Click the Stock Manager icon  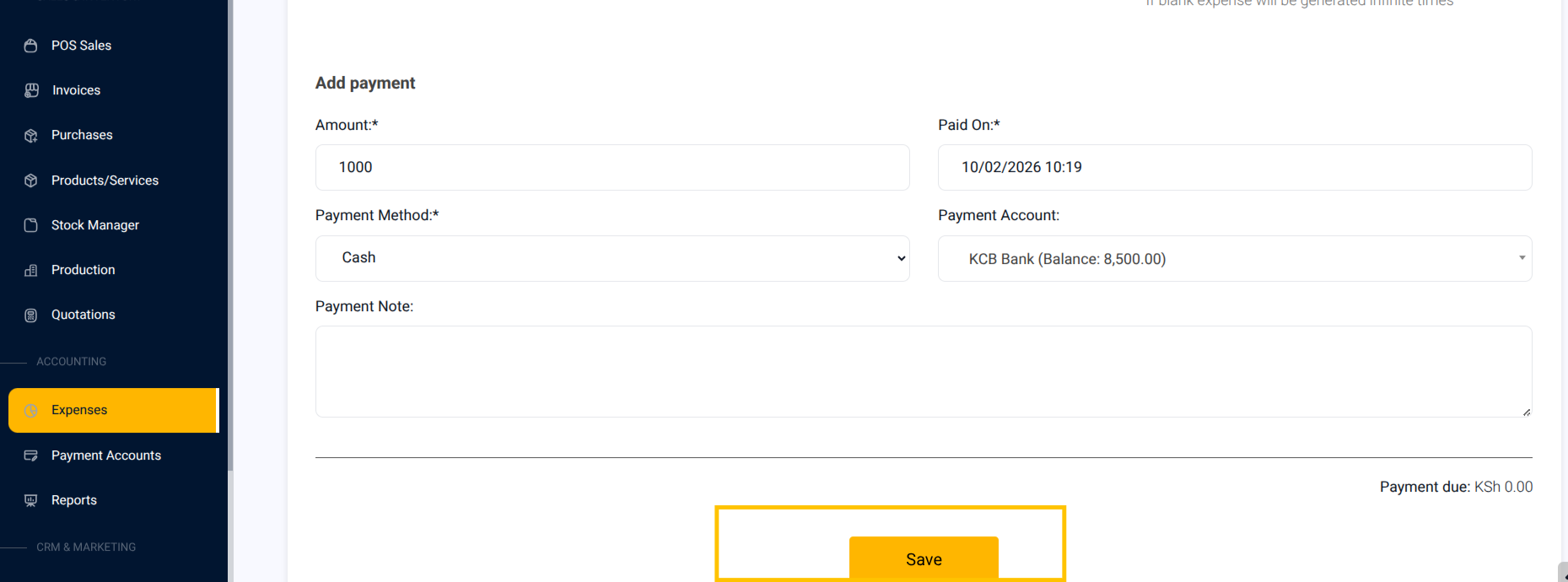click(x=31, y=225)
